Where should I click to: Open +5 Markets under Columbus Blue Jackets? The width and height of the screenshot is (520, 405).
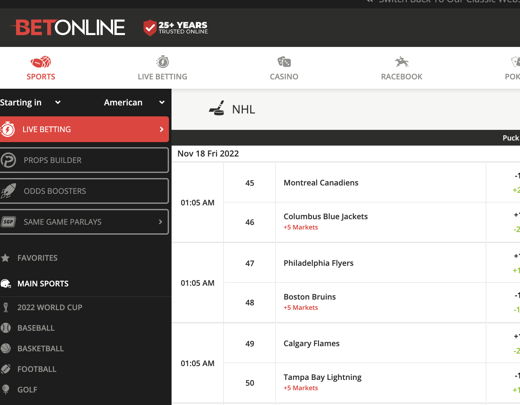pyautogui.click(x=301, y=227)
